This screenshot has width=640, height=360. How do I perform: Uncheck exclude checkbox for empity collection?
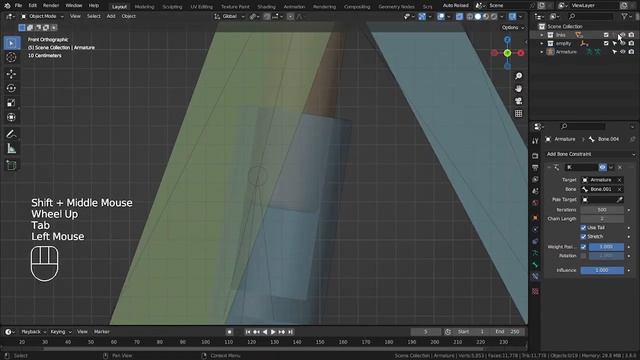click(x=606, y=43)
